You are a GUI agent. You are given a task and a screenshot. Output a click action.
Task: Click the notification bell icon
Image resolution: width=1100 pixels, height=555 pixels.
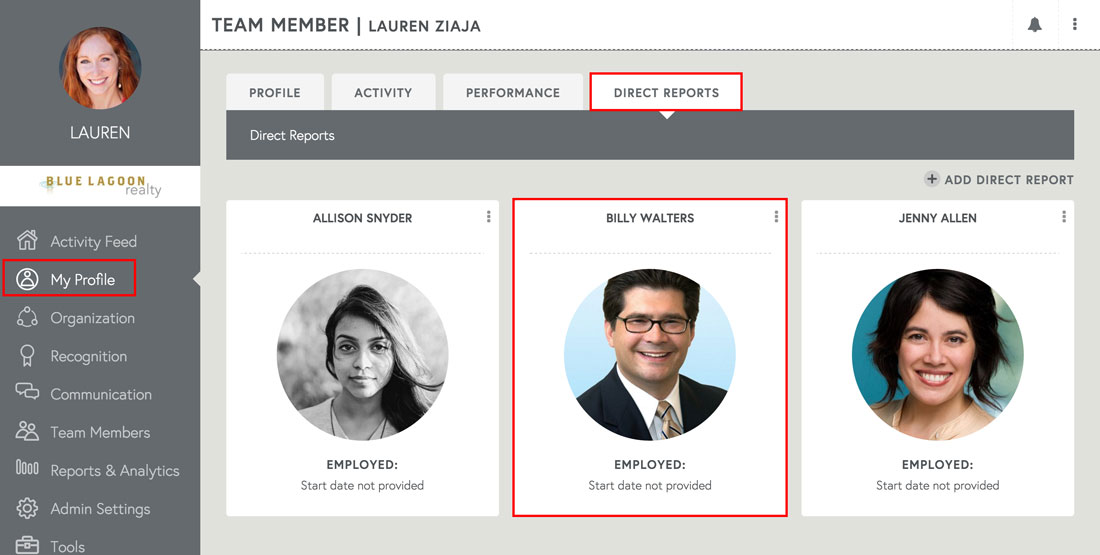(1035, 25)
